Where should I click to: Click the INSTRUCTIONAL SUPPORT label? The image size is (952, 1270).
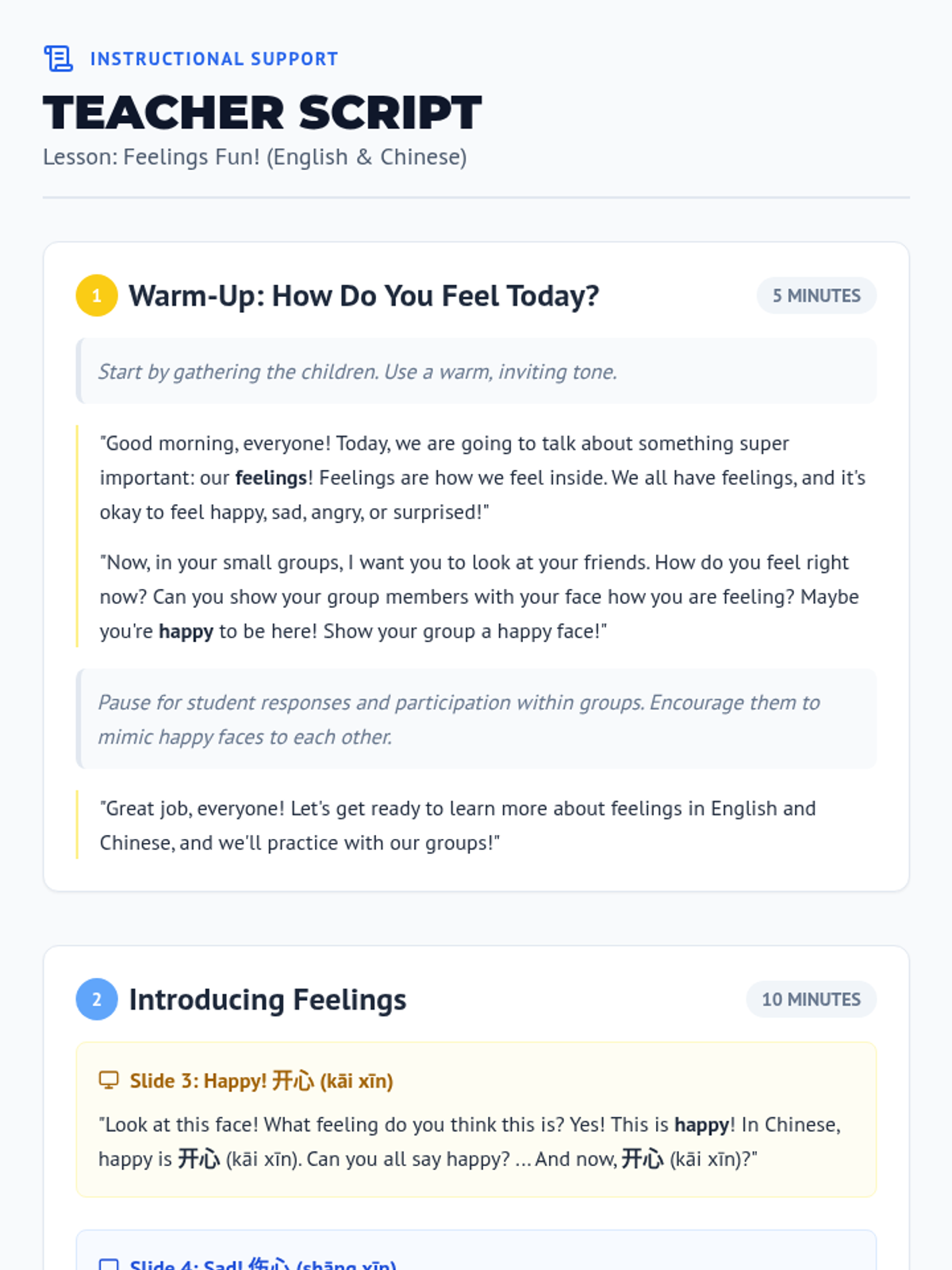coord(214,59)
